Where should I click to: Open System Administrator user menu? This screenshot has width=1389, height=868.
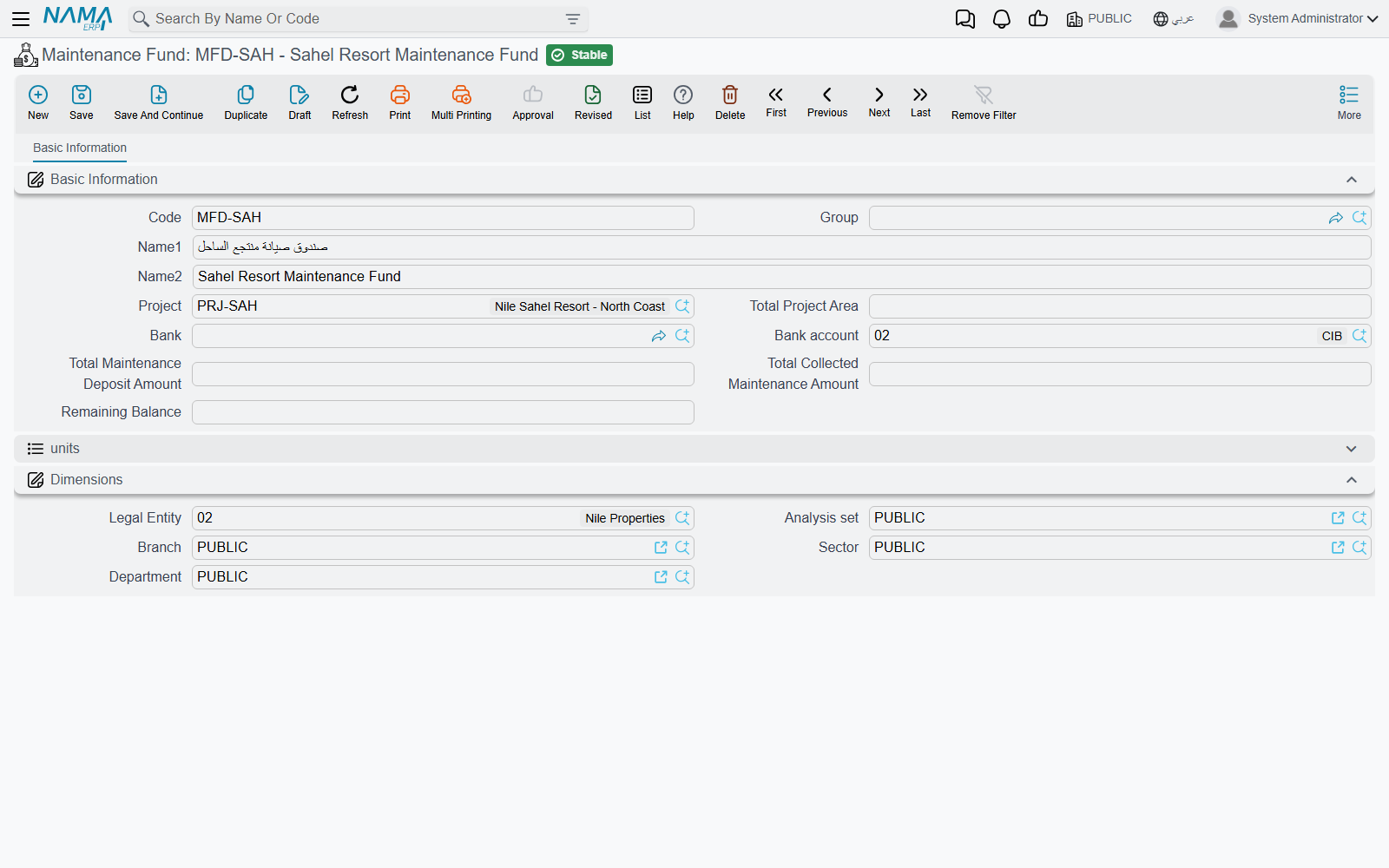(x=1297, y=18)
